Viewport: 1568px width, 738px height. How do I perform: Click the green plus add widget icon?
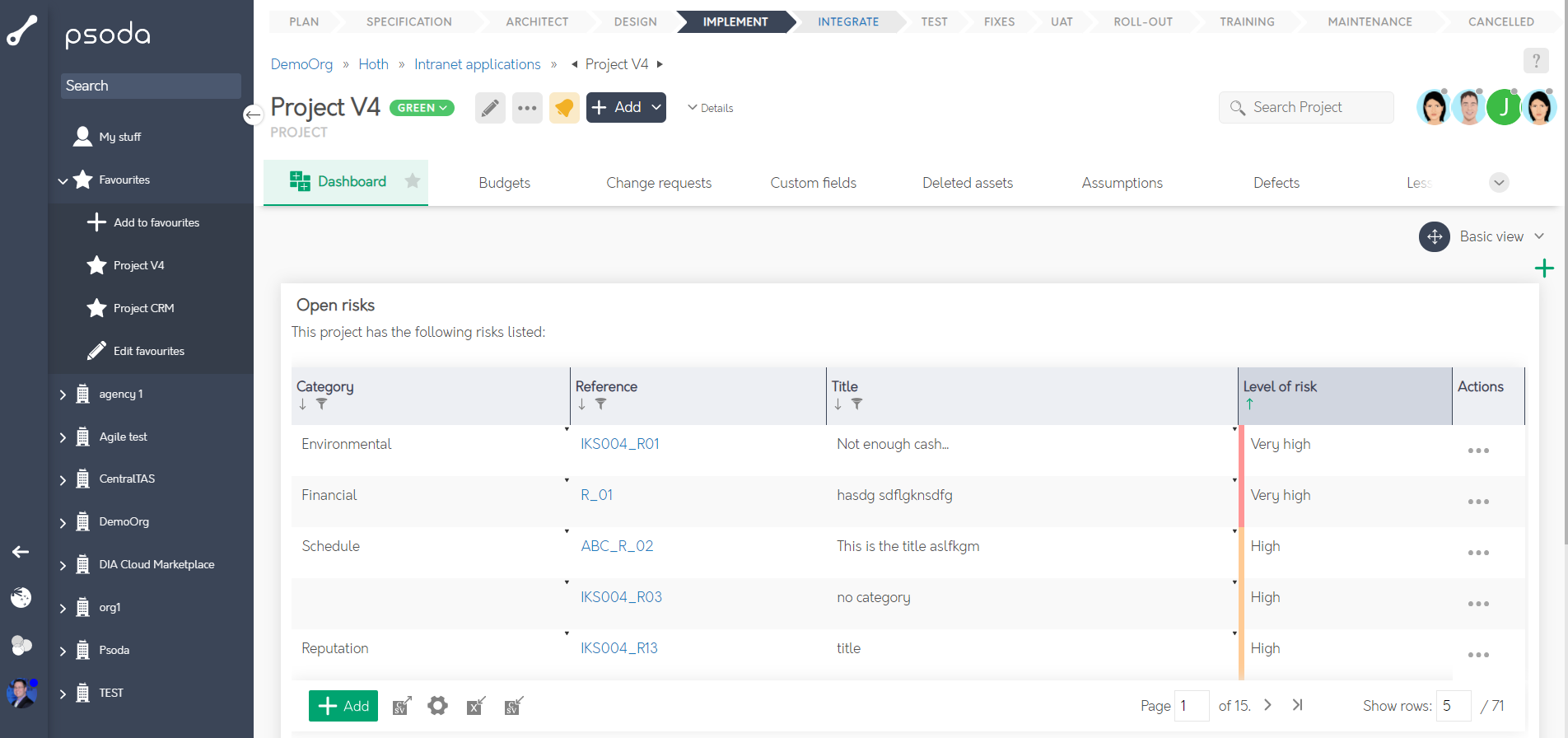[1544, 269]
